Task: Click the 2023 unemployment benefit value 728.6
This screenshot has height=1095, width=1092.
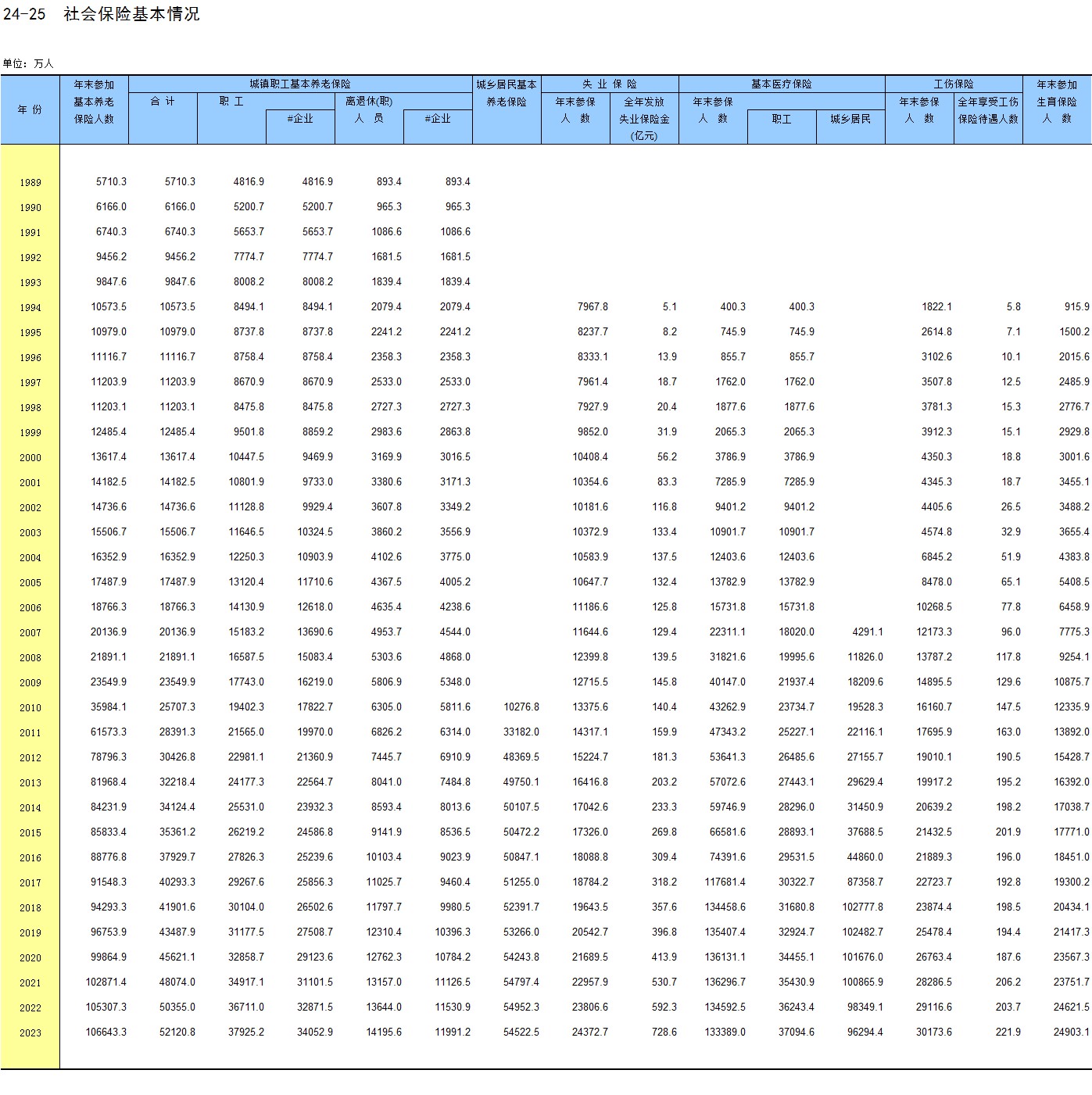Action: (x=664, y=1032)
